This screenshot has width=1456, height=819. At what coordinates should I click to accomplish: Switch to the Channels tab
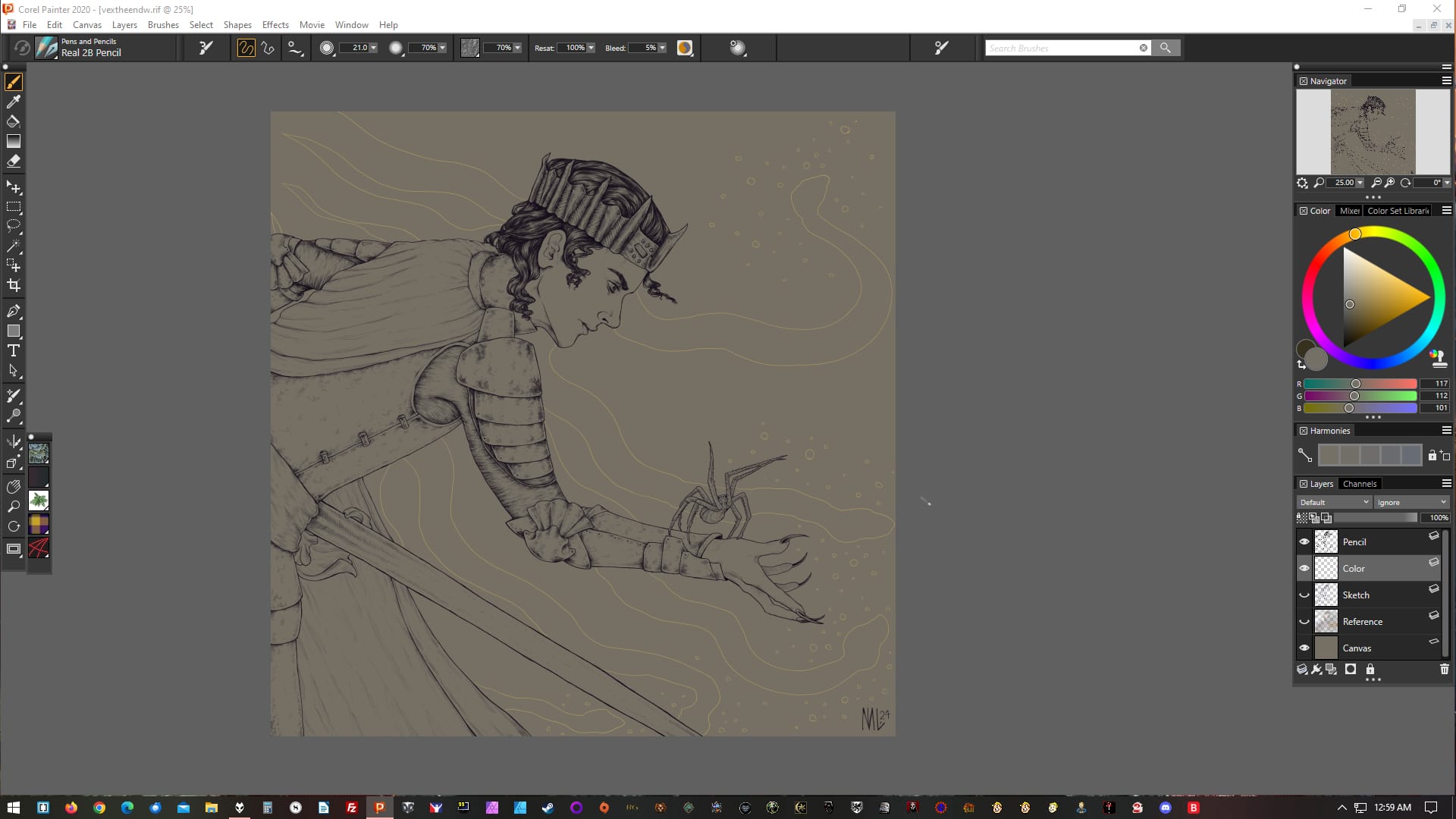(x=1359, y=484)
